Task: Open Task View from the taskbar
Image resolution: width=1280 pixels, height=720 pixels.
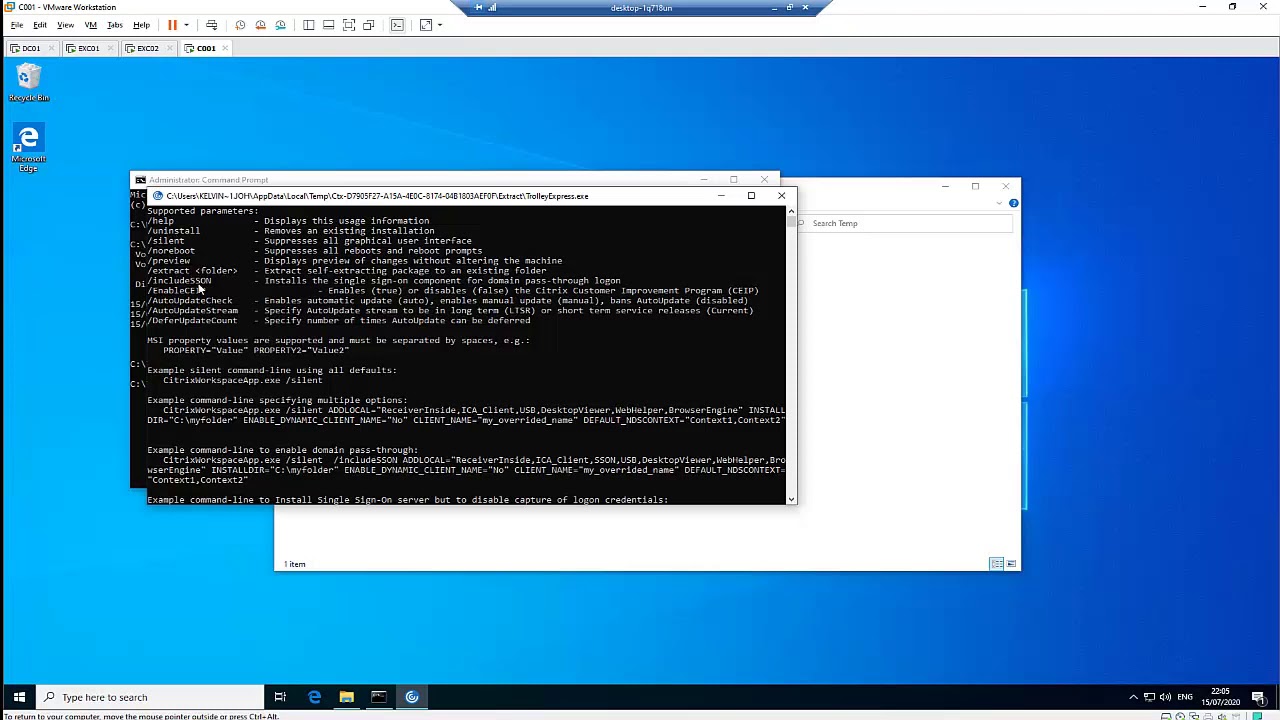Action: [x=280, y=697]
